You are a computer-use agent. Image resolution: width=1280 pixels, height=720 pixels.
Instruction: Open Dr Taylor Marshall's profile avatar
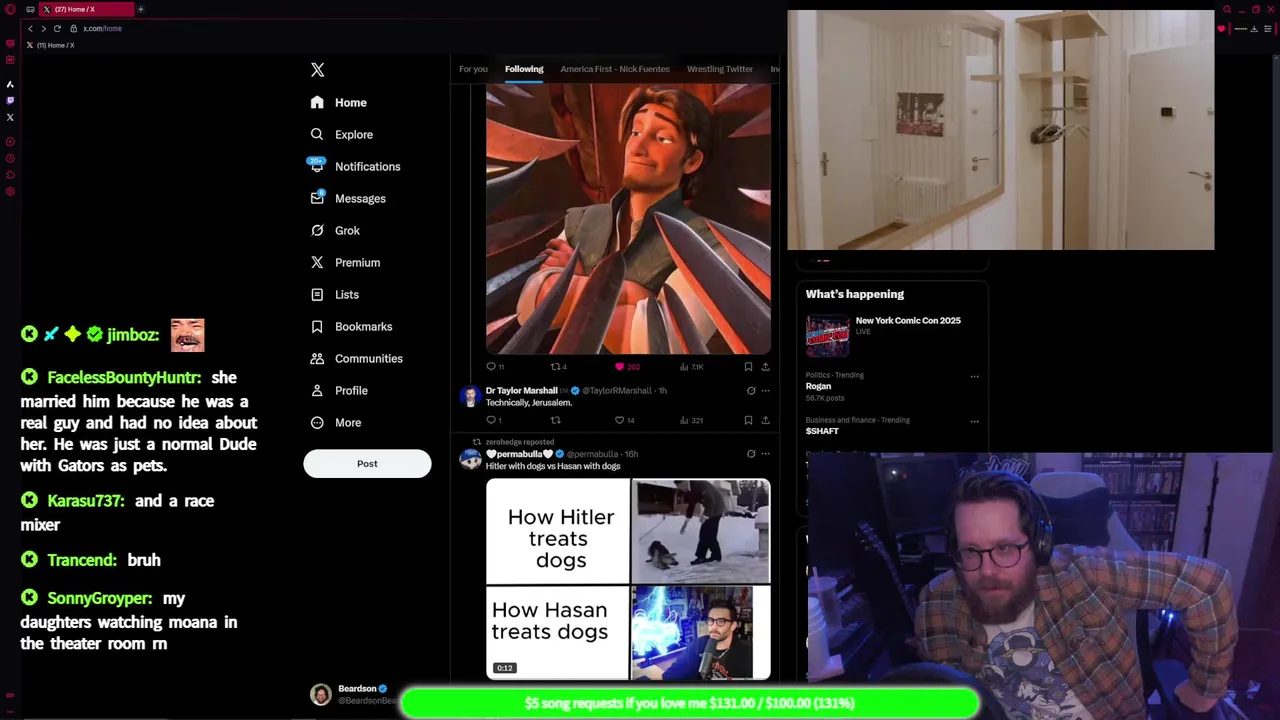coord(470,396)
